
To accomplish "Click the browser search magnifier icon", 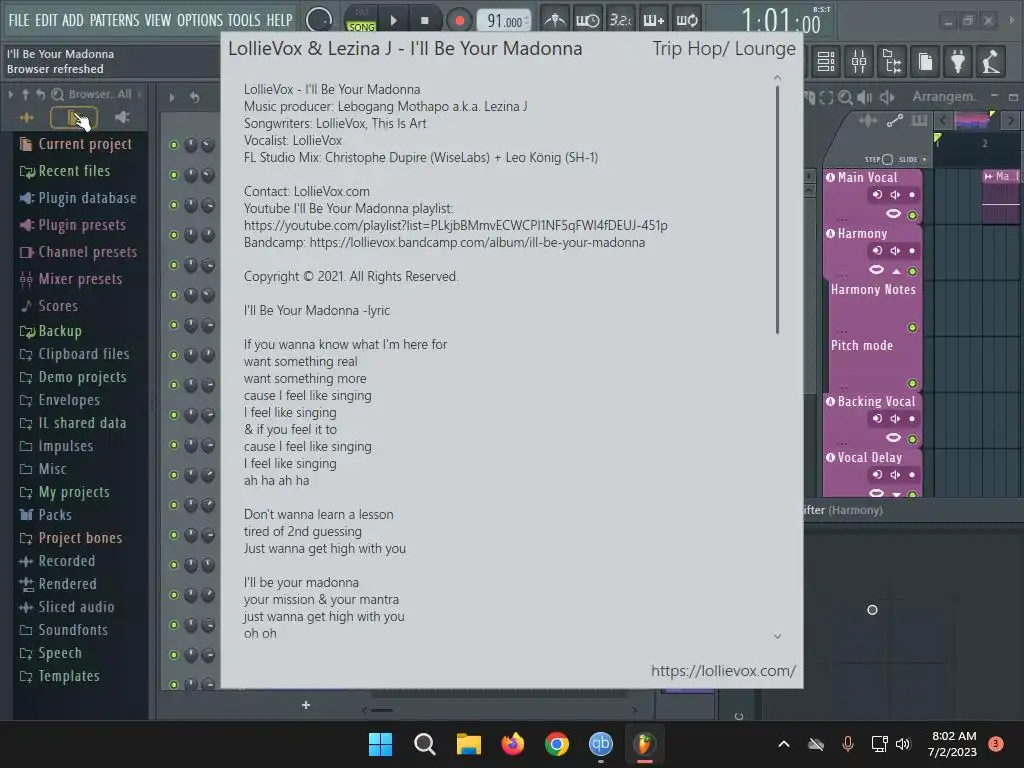I will 57,94.
